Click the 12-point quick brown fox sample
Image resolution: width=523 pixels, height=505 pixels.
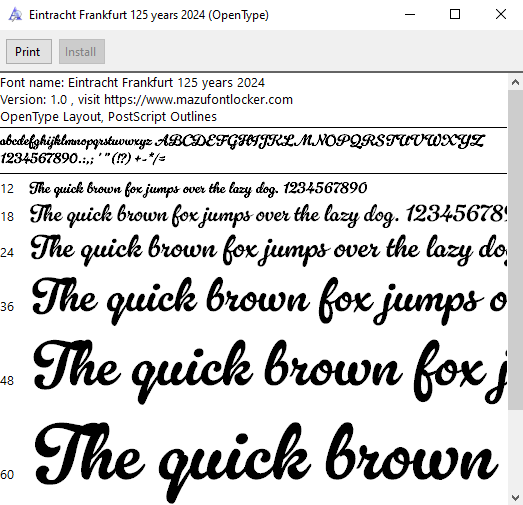pyautogui.click(x=198, y=189)
